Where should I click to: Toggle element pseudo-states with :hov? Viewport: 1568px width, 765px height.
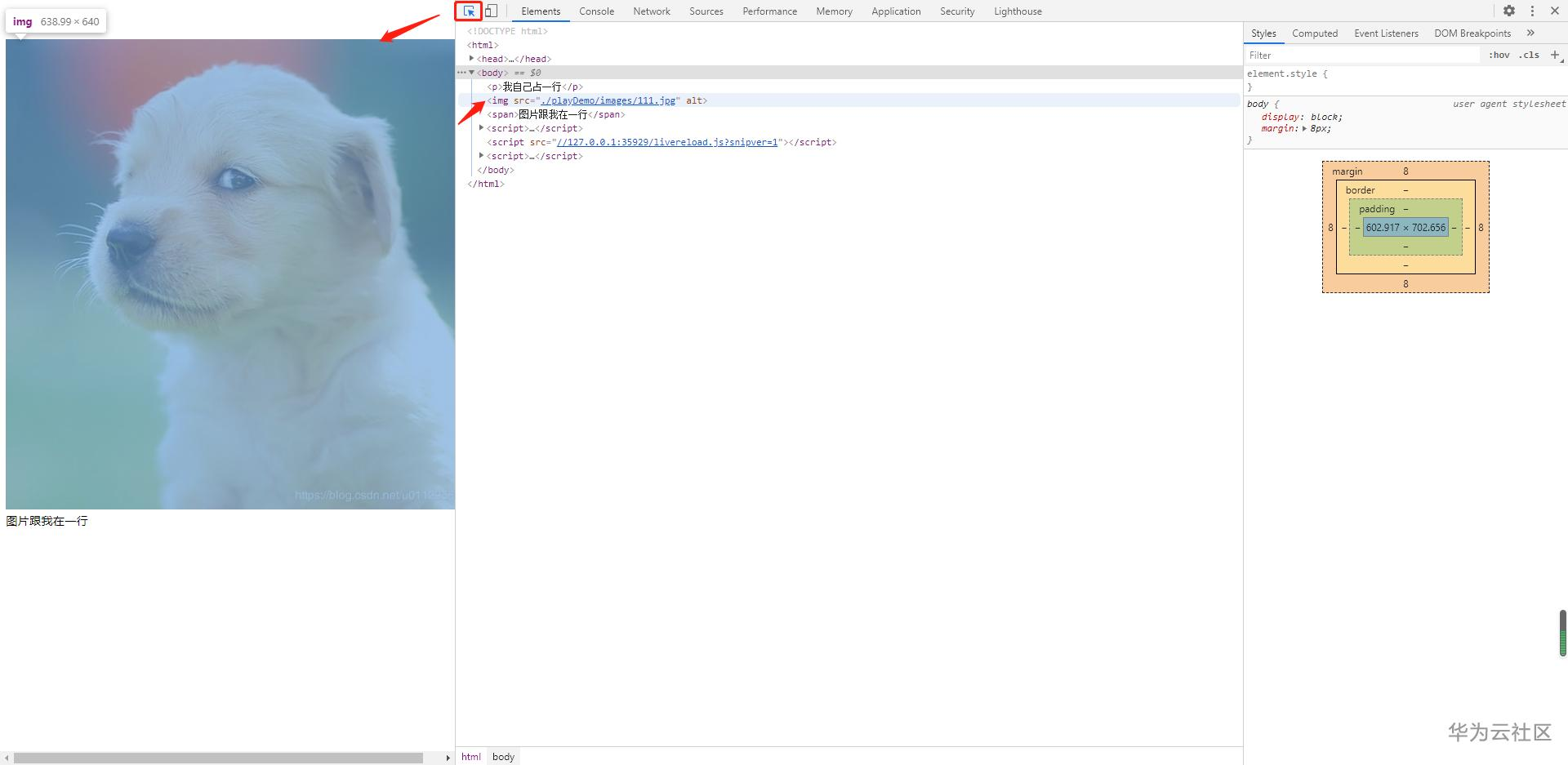[x=1499, y=55]
